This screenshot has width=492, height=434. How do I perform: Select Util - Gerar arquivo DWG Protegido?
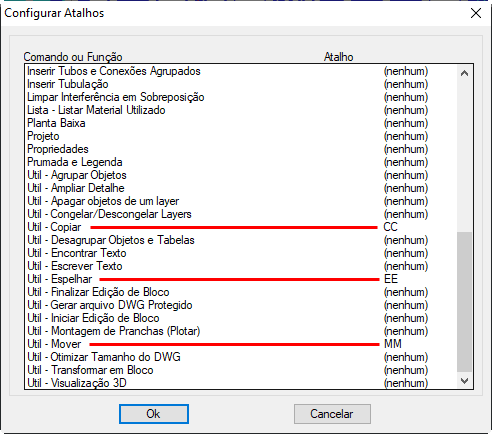241,305
